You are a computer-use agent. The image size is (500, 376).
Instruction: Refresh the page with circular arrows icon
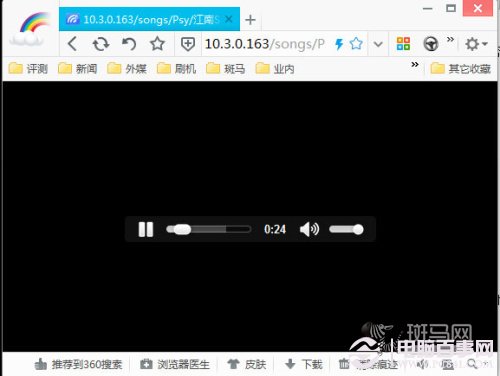pos(101,44)
